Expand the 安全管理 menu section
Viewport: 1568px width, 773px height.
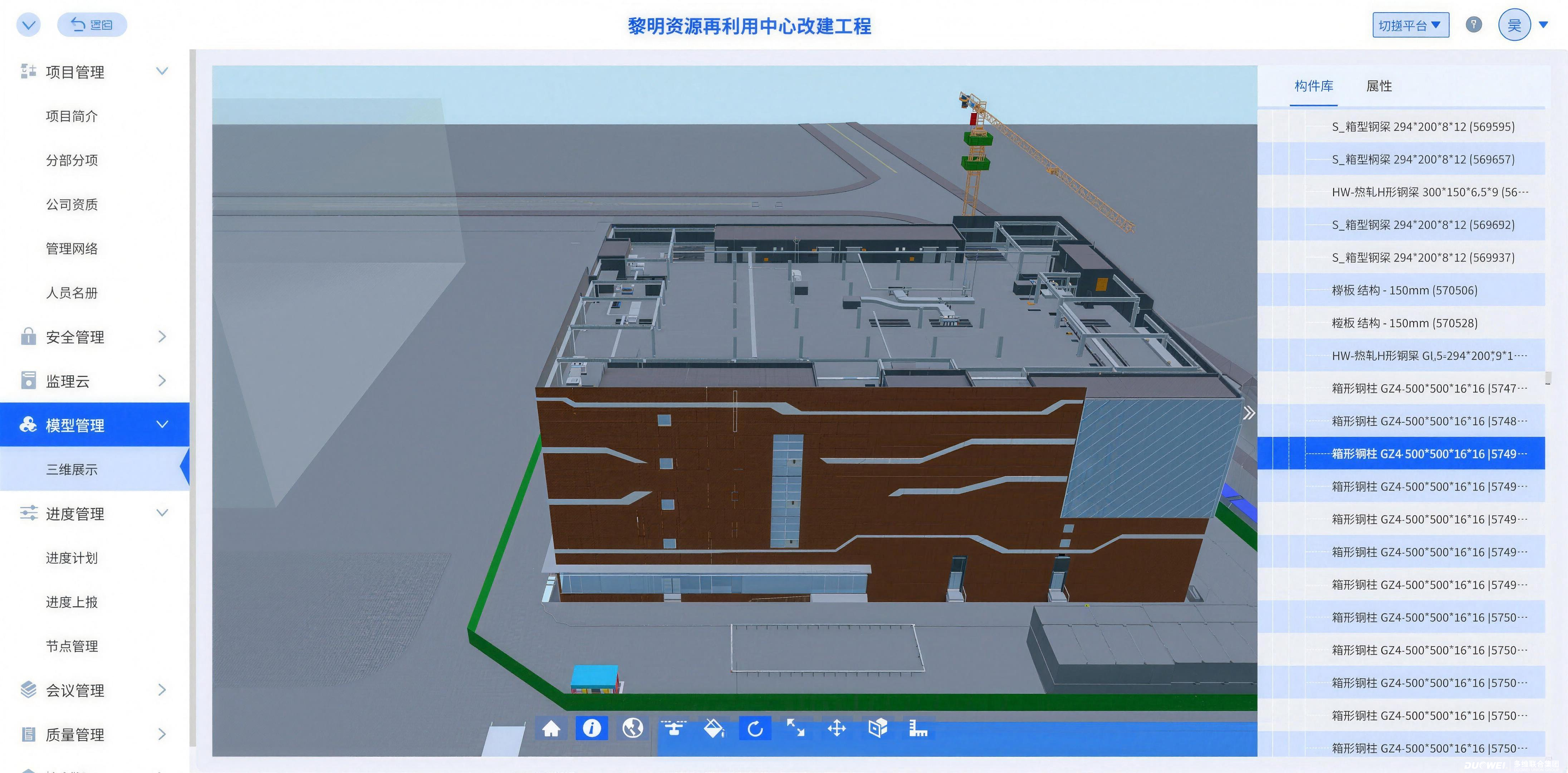(94, 337)
